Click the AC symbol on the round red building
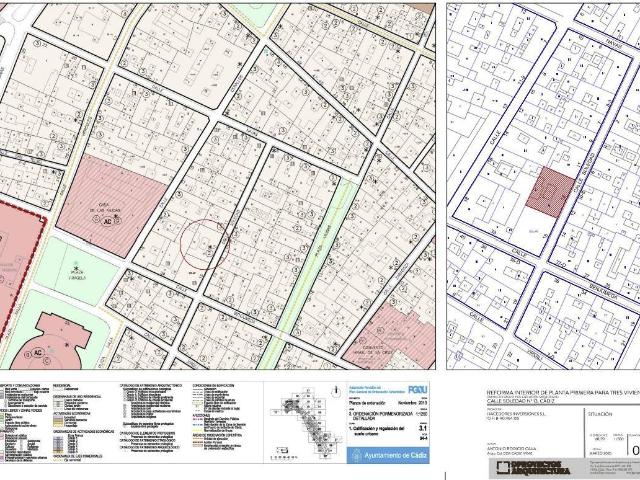640x480 pixels. pos(38,352)
